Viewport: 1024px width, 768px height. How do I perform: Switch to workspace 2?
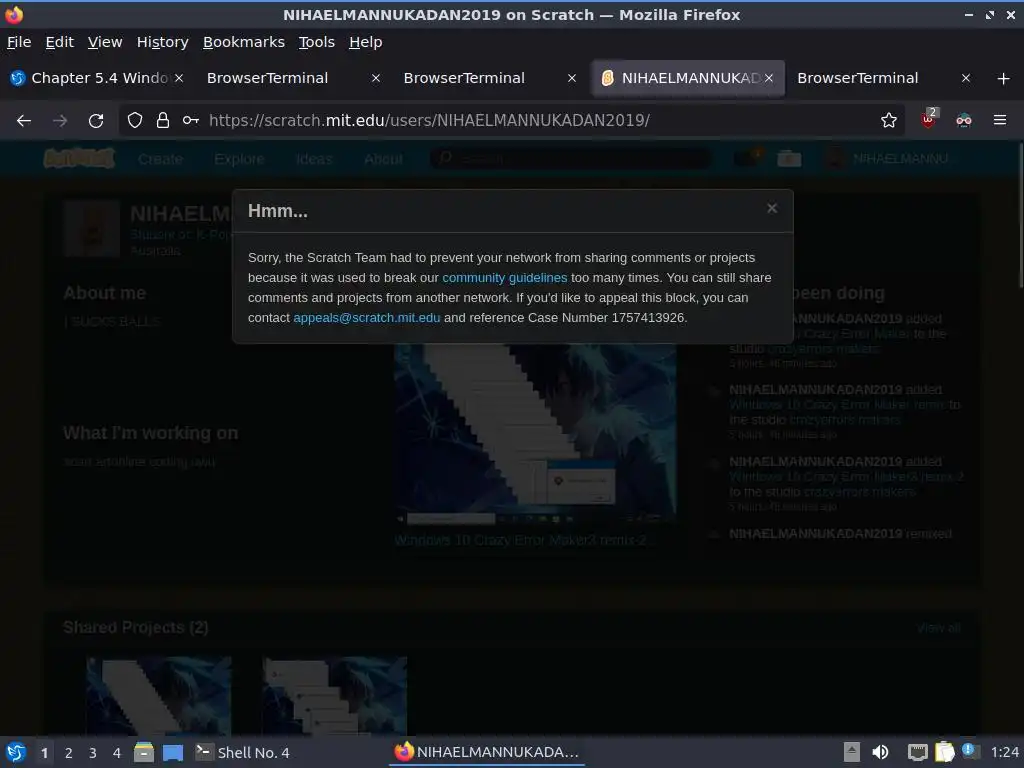tap(69, 753)
